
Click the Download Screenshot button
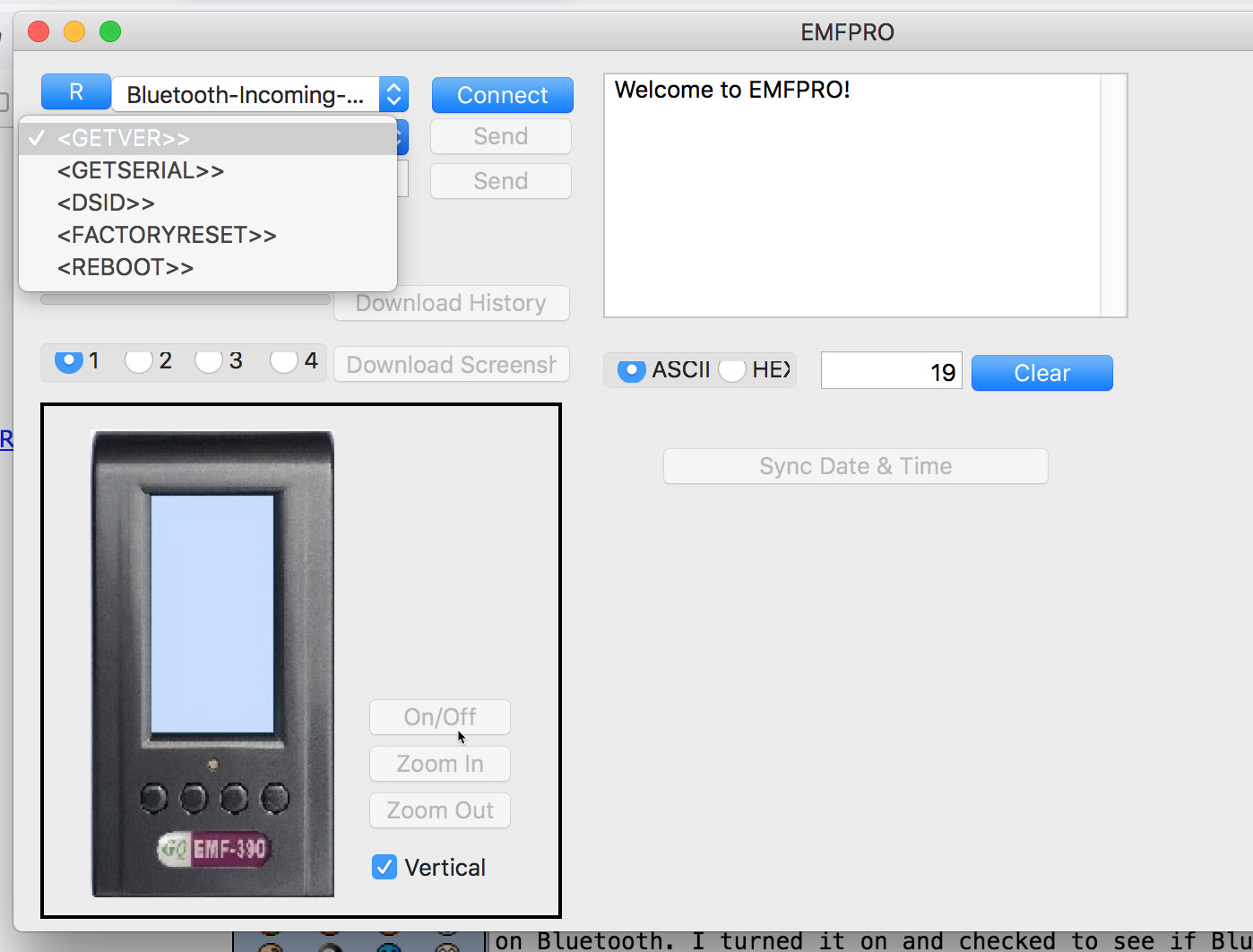452,365
